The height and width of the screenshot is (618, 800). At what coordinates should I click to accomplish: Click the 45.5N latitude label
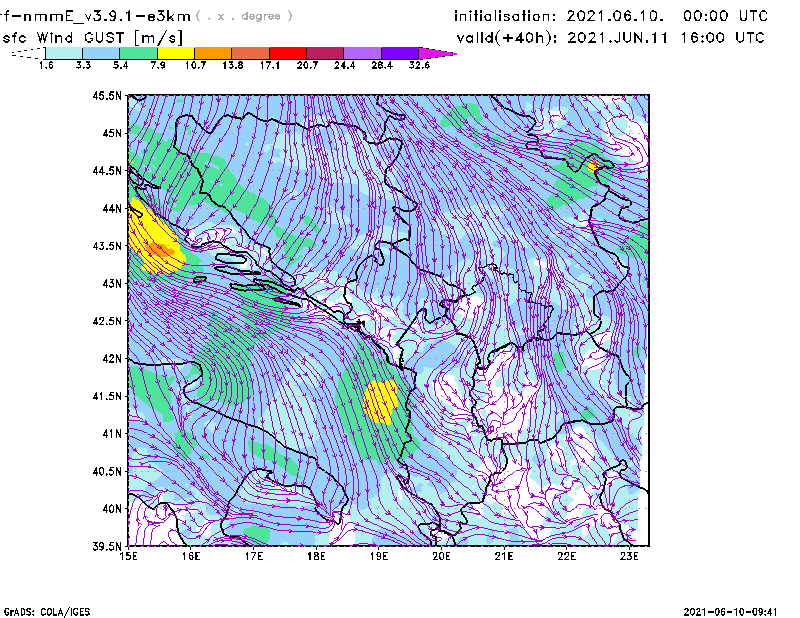(x=107, y=96)
